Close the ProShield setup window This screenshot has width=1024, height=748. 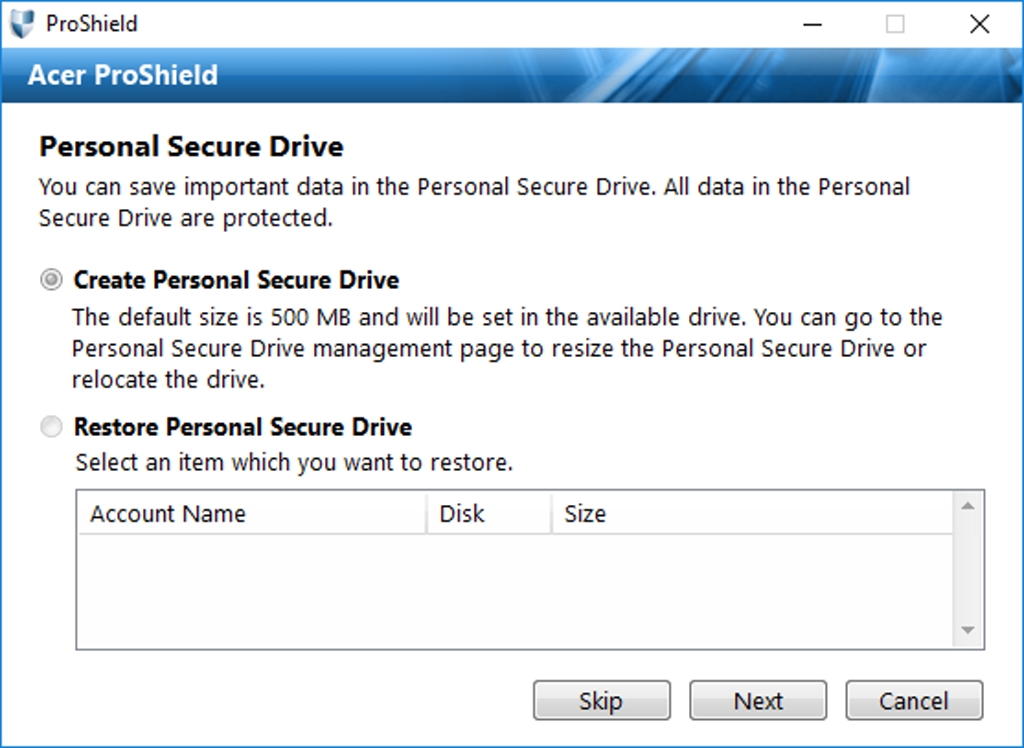(980, 23)
